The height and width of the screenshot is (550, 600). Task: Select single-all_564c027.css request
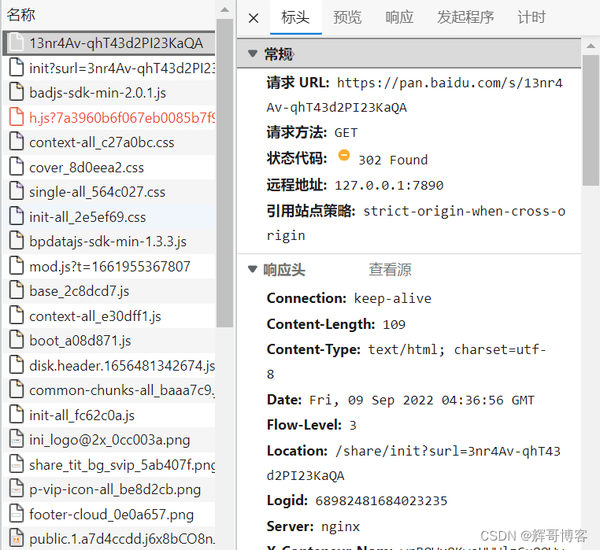click(109, 192)
